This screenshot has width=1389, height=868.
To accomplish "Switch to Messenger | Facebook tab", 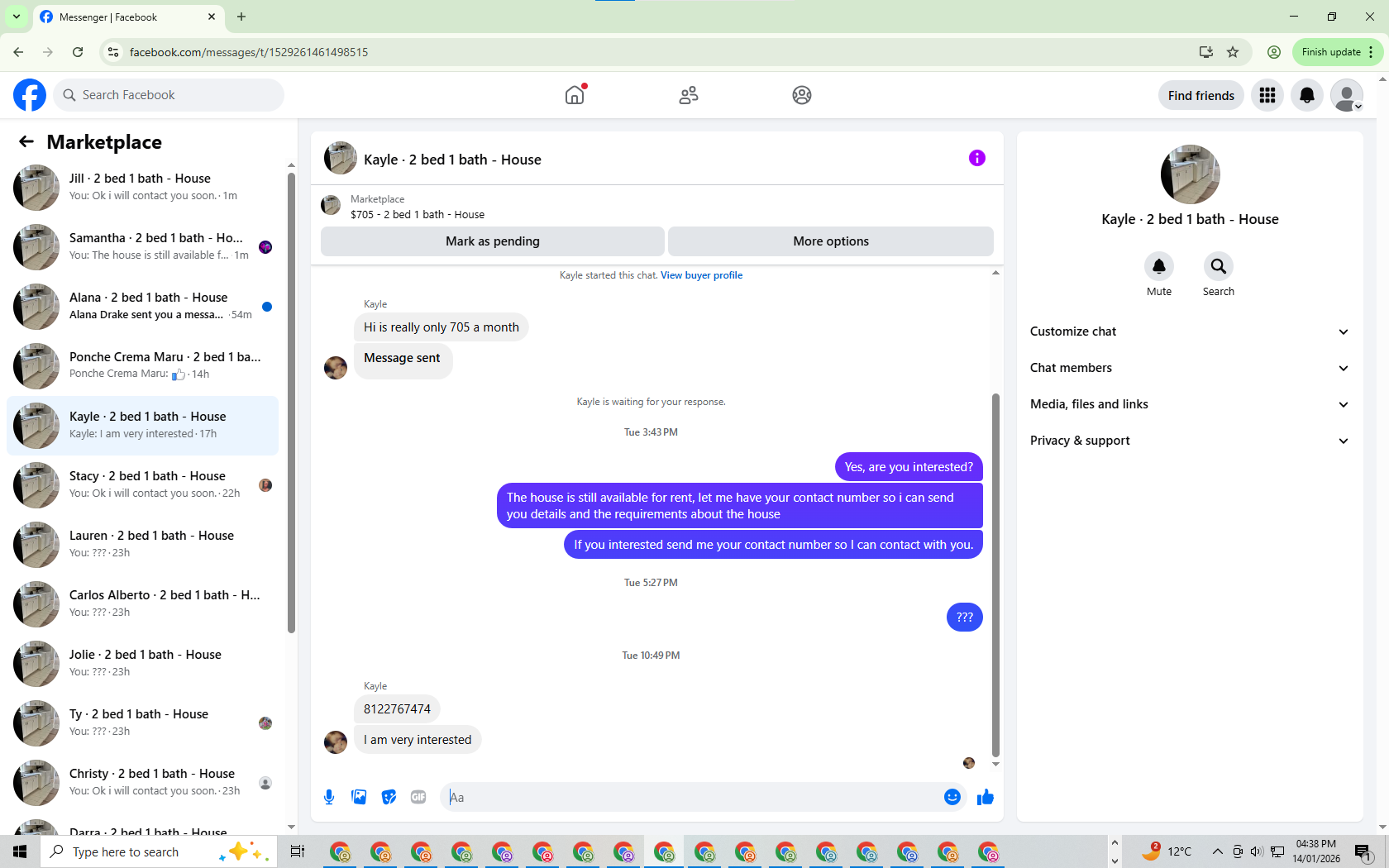I will coord(128,17).
